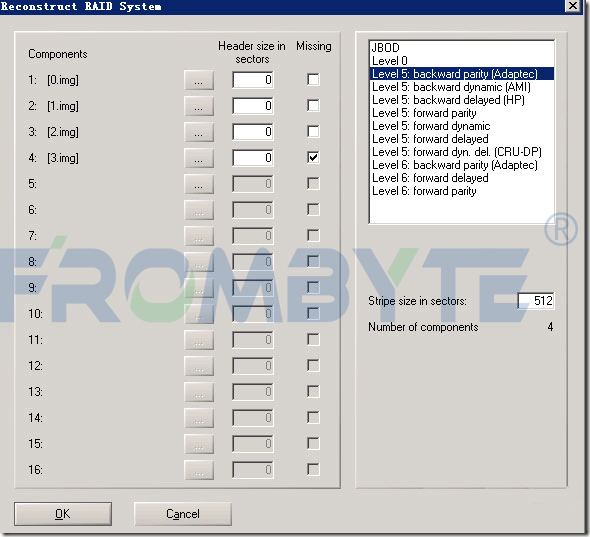Browse image file for component 4 [3.img]

click(199, 158)
